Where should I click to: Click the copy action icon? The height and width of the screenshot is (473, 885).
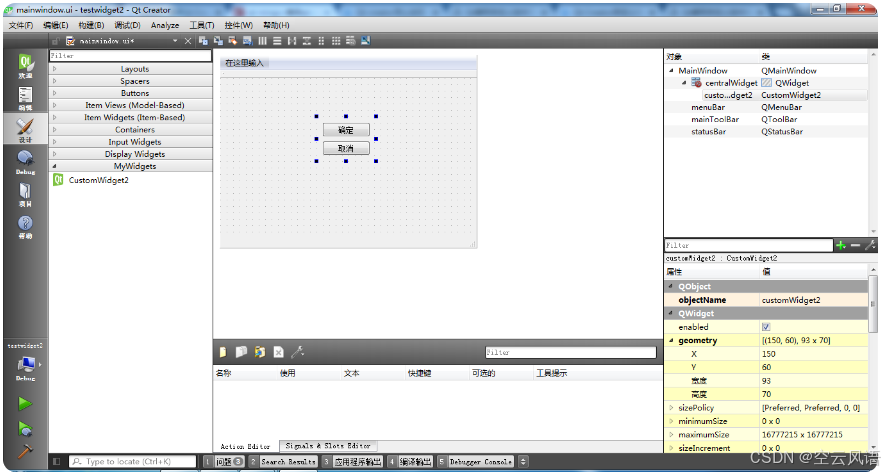coord(241,352)
